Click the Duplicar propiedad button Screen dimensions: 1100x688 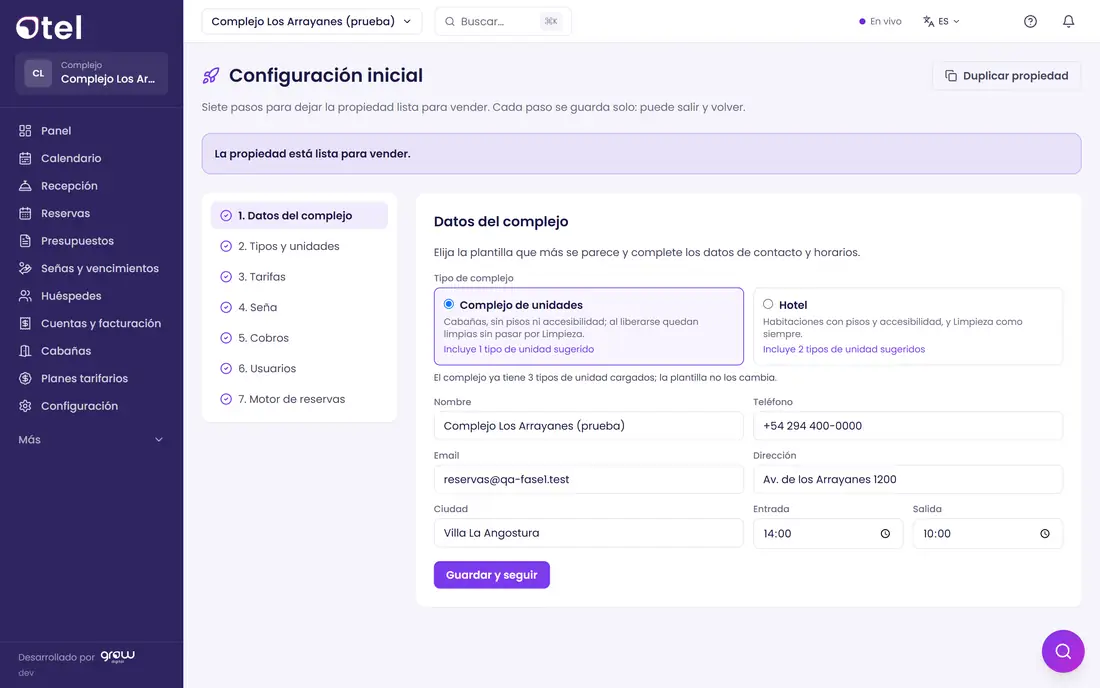pos(1006,76)
